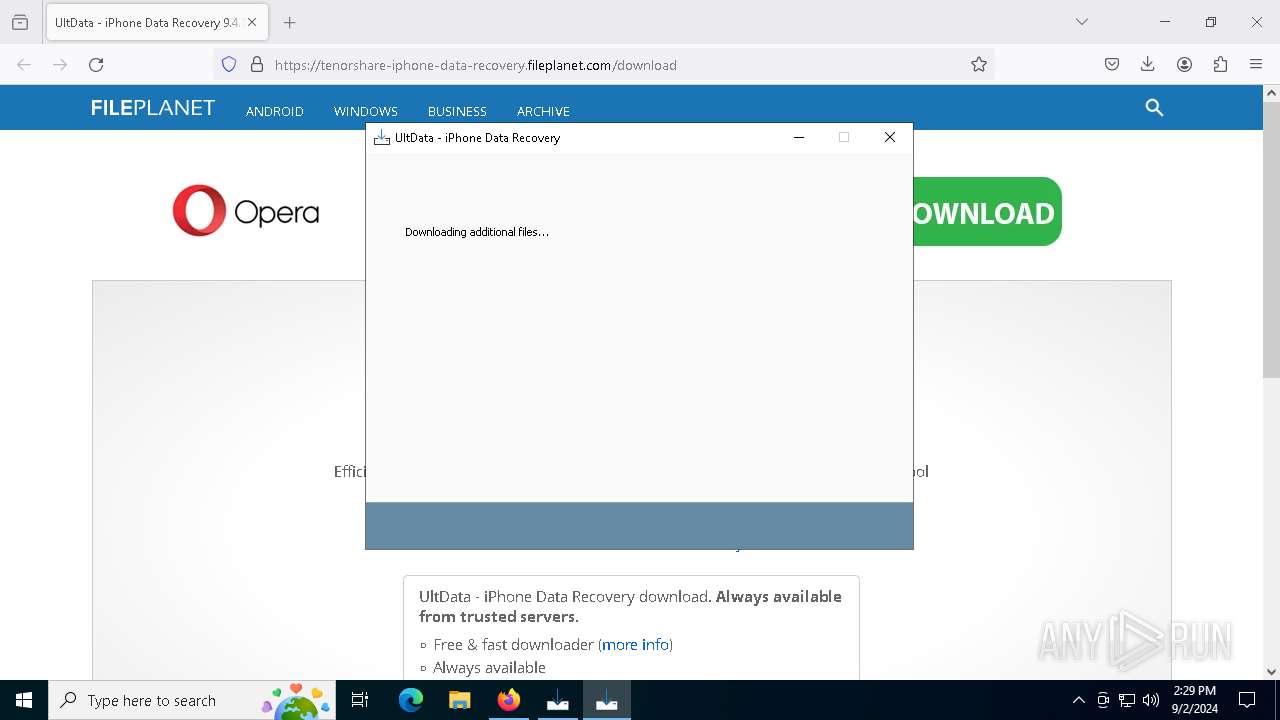View site security padlock info
1280x720 pixels.
pos(257,64)
